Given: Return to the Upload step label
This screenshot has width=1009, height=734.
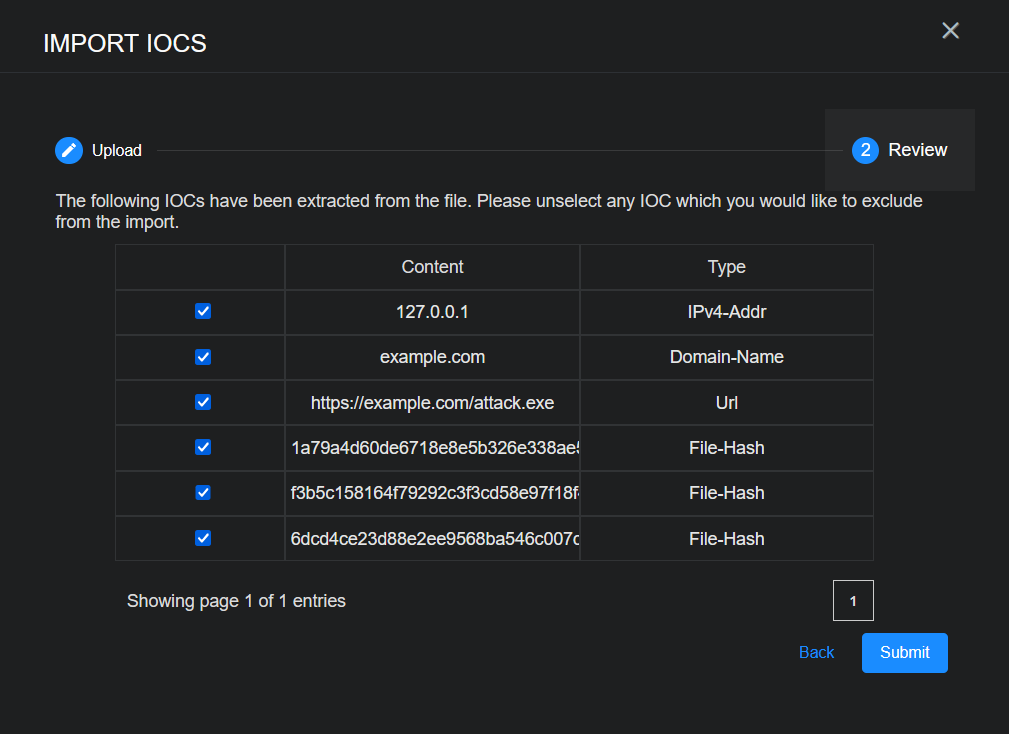Looking at the screenshot, I should tap(117, 150).
